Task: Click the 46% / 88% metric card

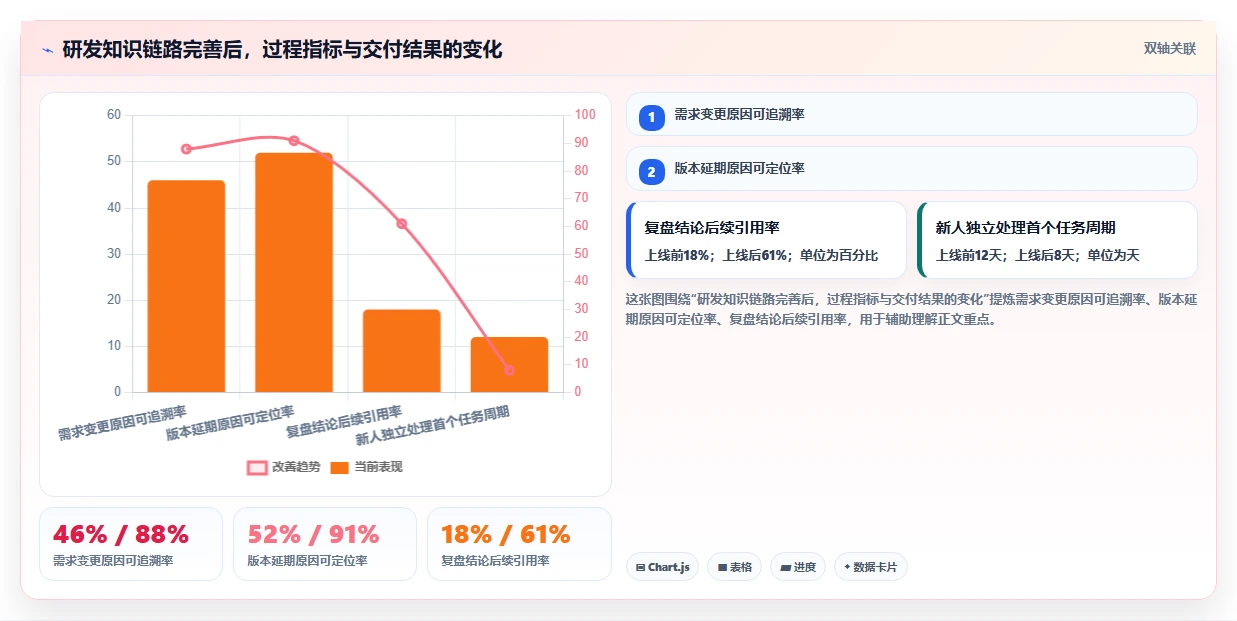Action: 130,544
